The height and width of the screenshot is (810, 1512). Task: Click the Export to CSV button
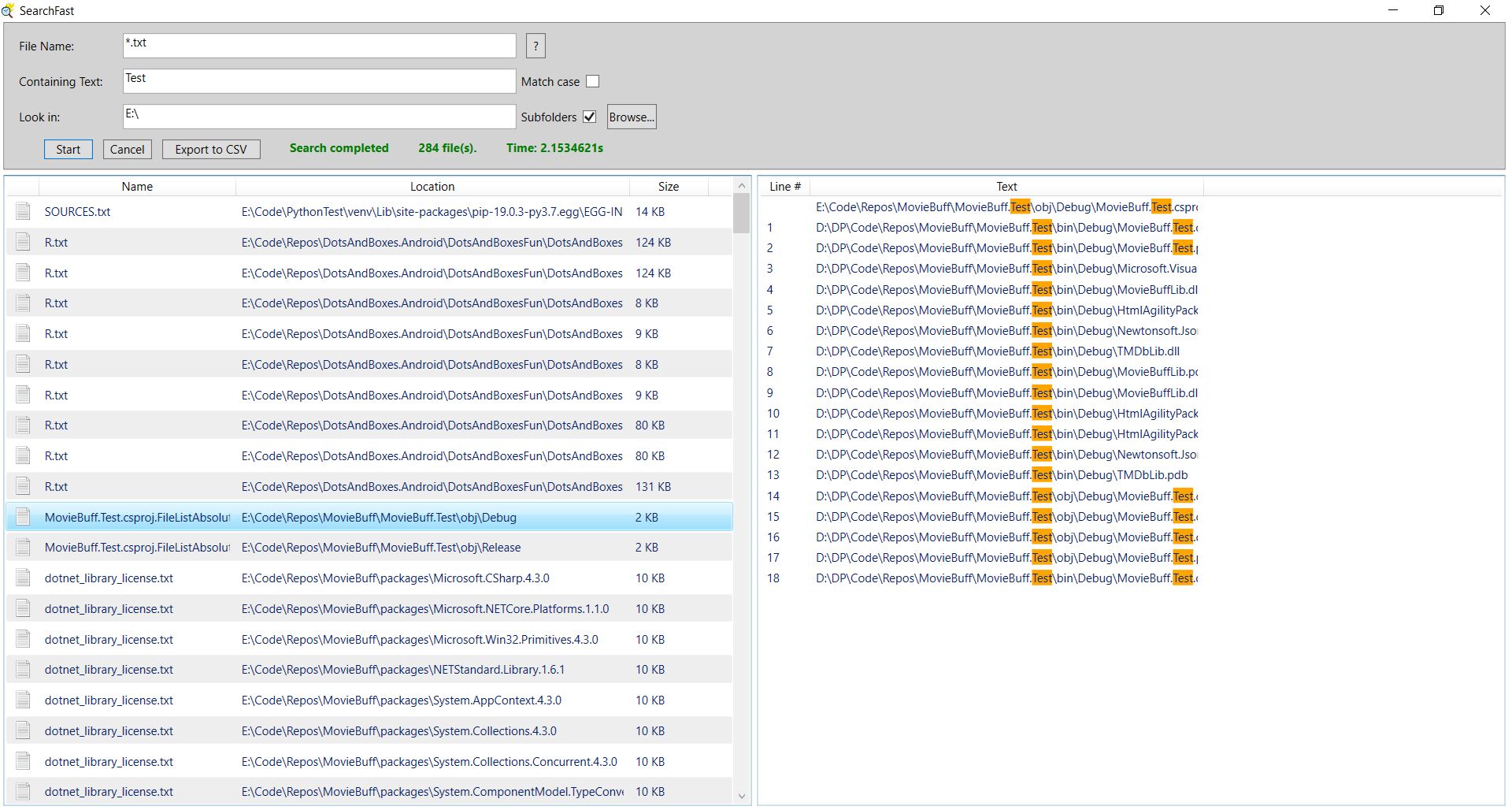click(x=210, y=149)
